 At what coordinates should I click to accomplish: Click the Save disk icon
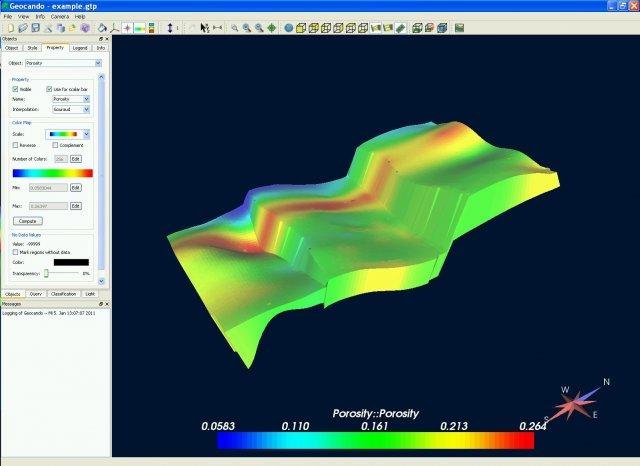[36, 28]
